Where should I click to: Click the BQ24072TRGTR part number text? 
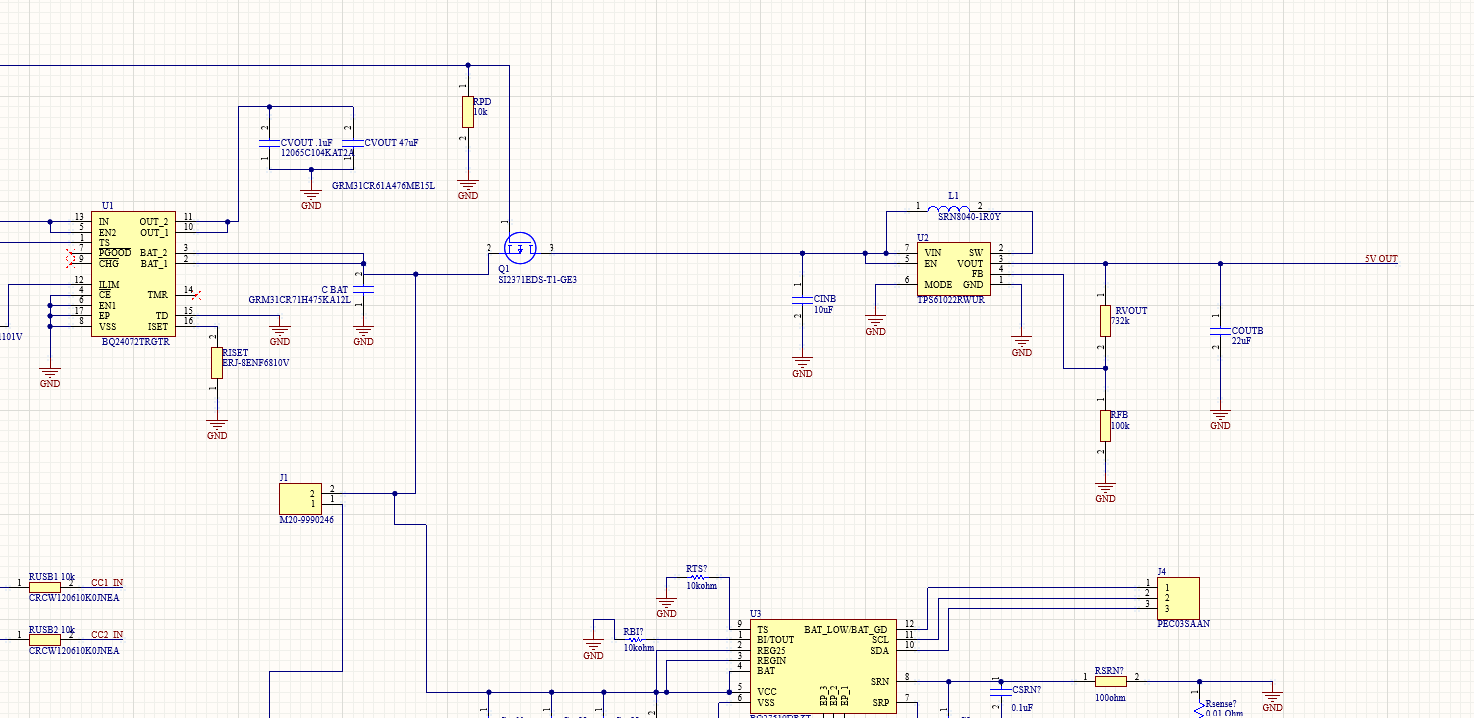click(136, 342)
